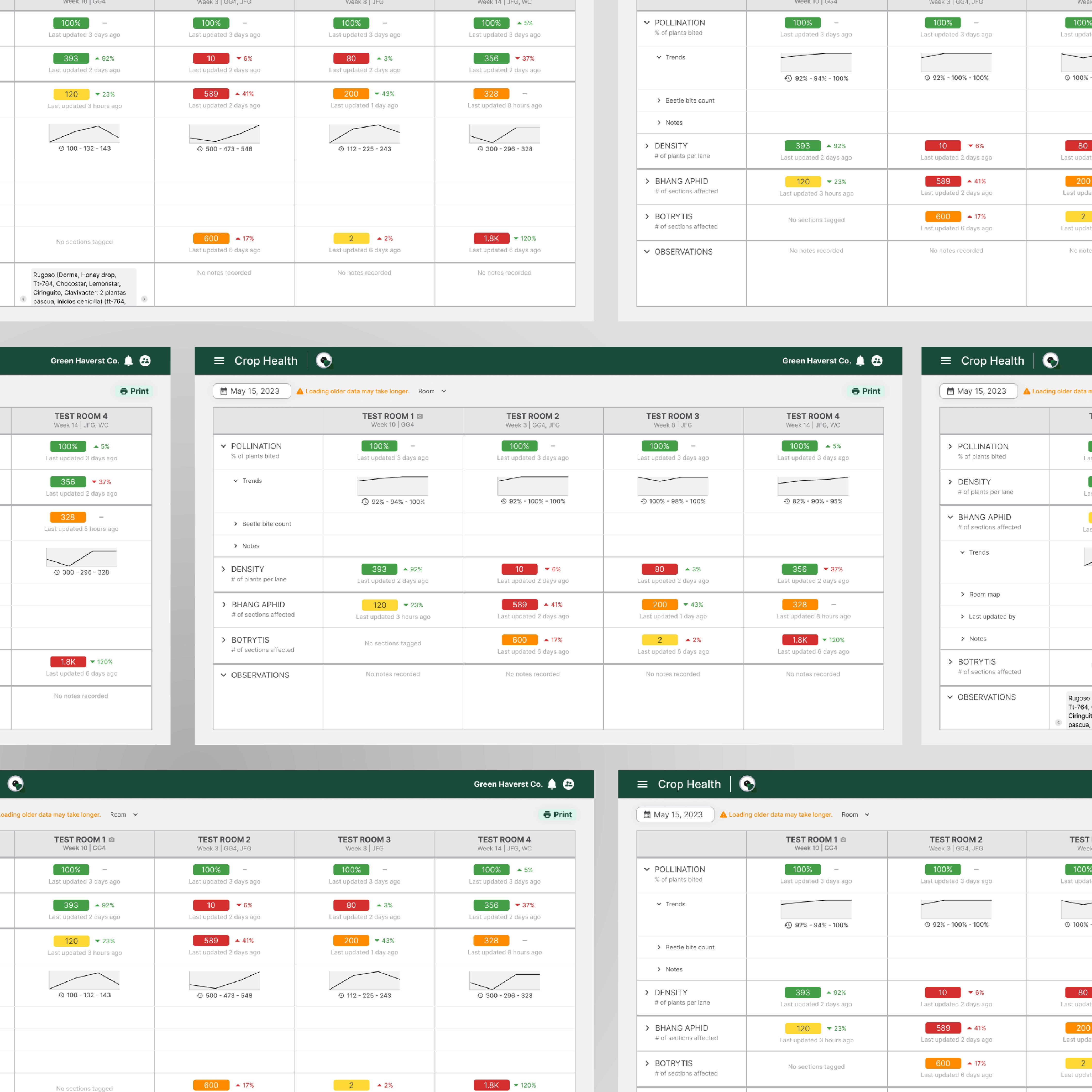The image size is (1092, 1092).
Task: Click history icon beside 82% - 90% - 95%
Action: (x=787, y=501)
